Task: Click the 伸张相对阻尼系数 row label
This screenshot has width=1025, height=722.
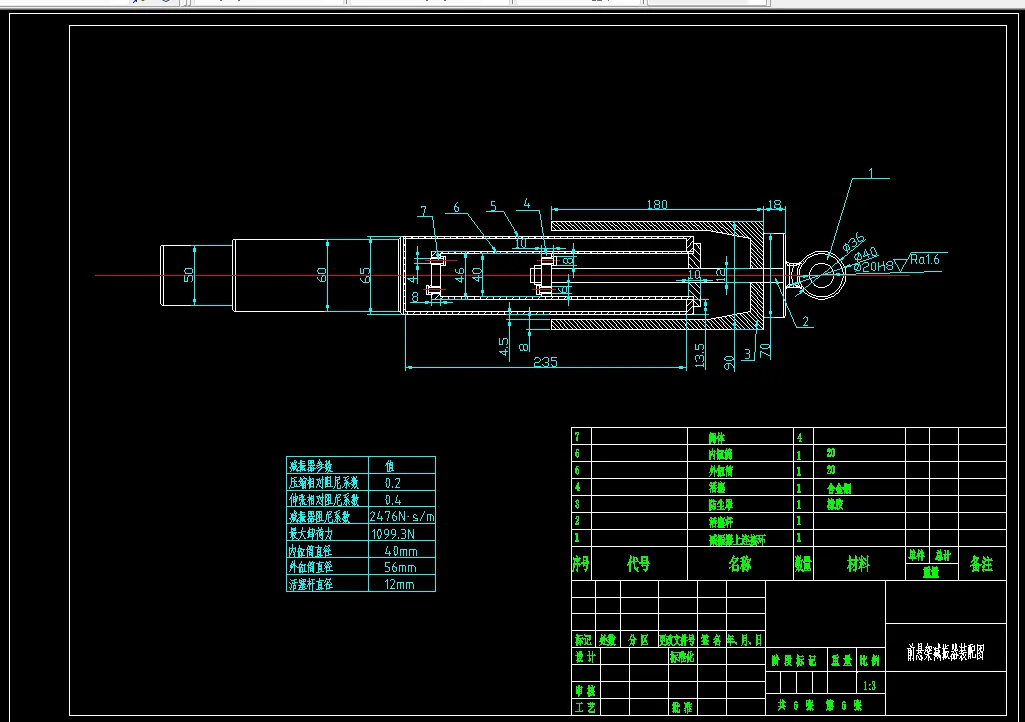Action: (324, 500)
